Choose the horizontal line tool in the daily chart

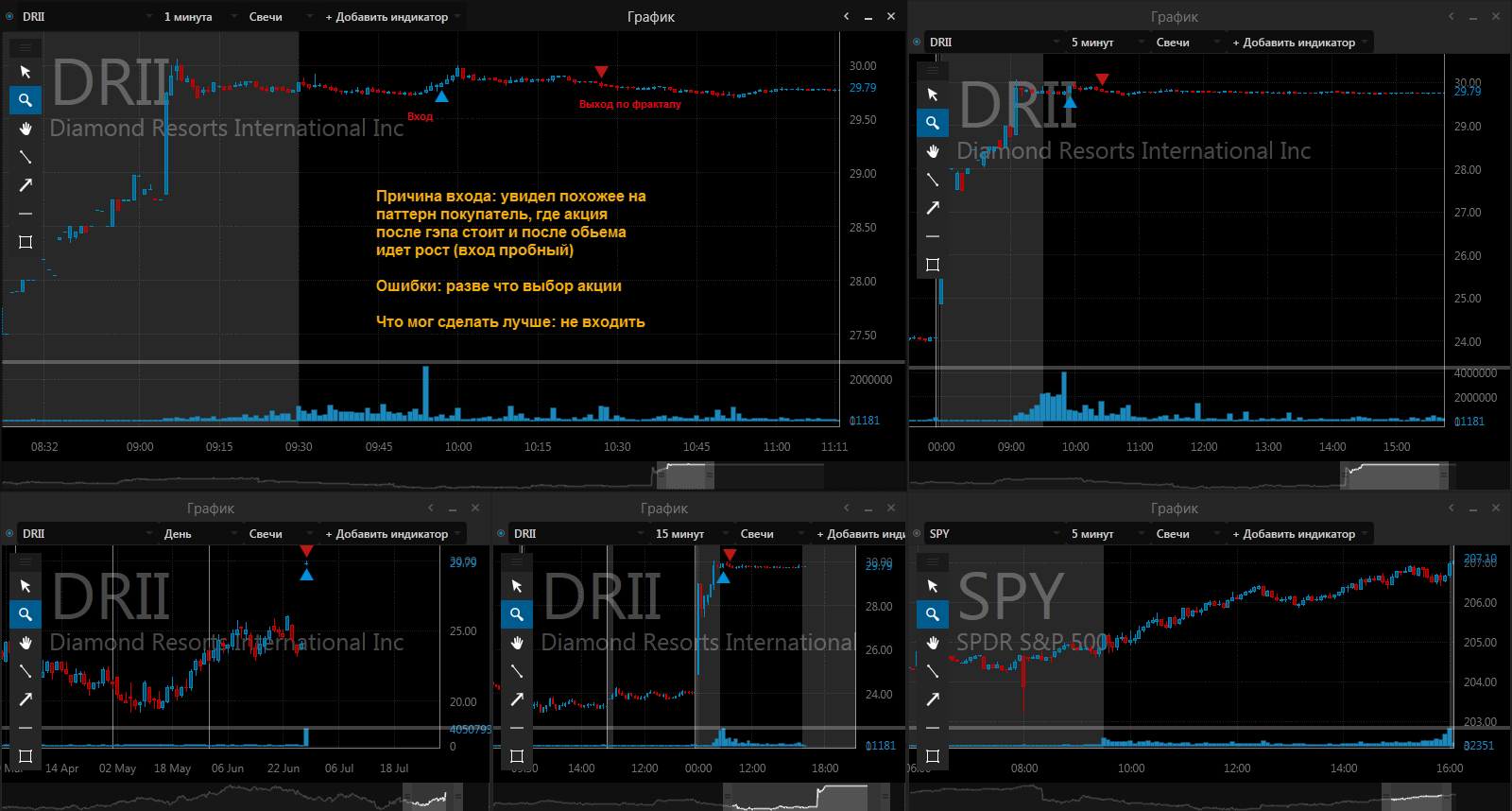pos(26,728)
